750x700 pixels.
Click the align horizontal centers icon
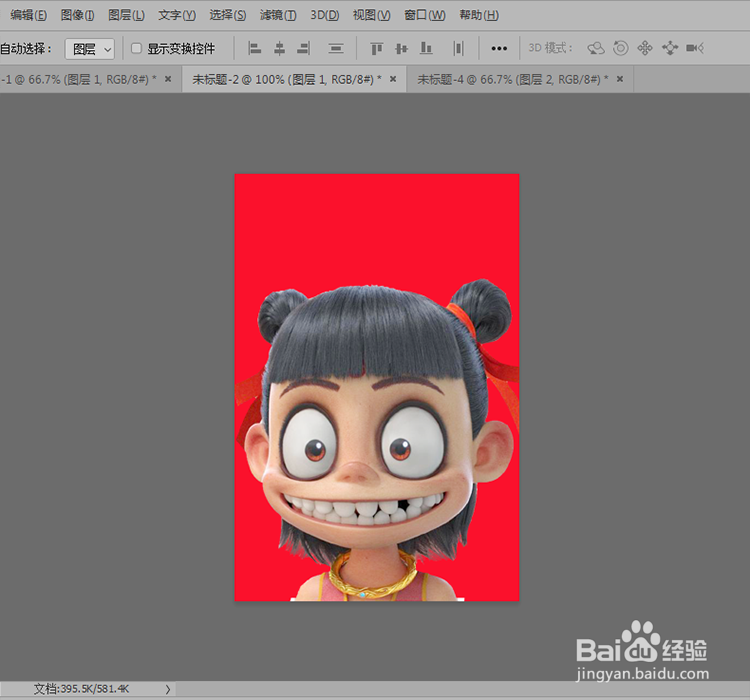pyautogui.click(x=279, y=48)
